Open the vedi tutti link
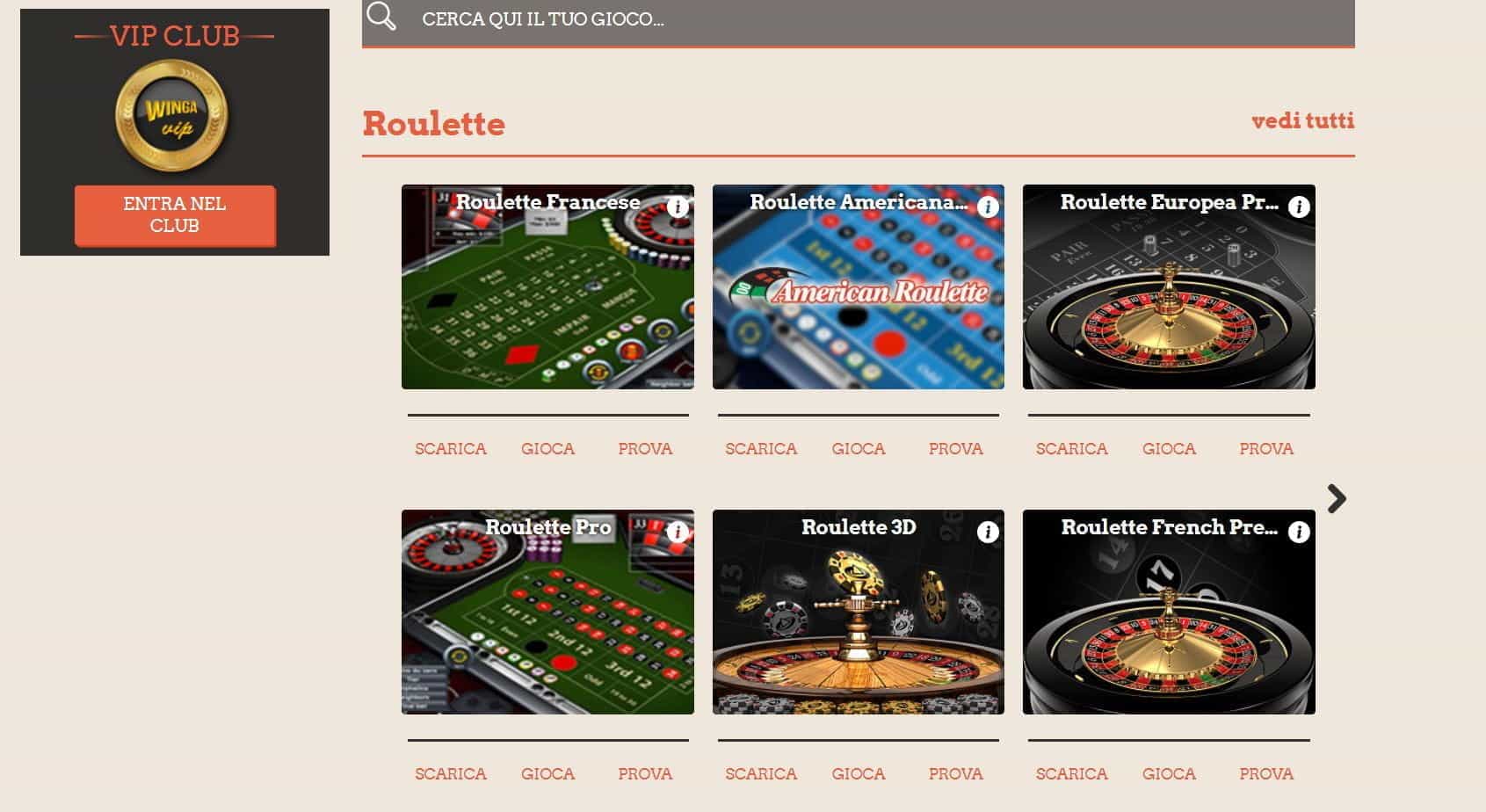Screen dimensions: 1486x812 coord(1302,120)
